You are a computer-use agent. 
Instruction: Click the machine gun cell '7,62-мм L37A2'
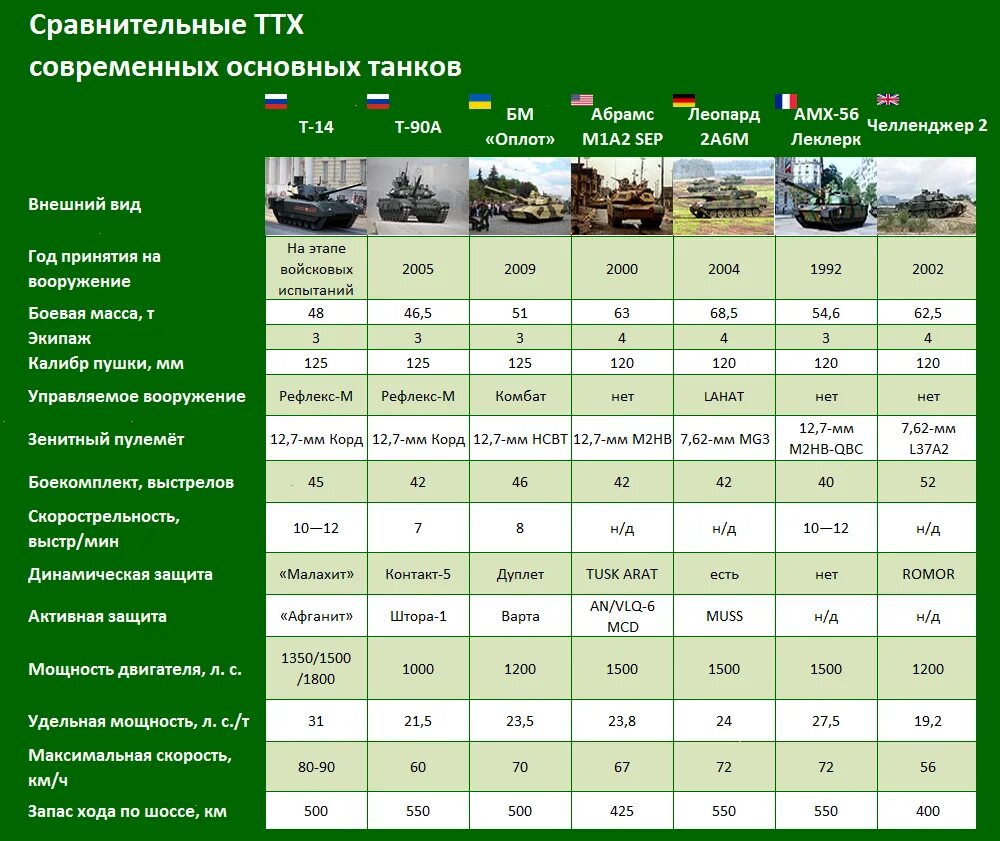[x=927, y=439]
